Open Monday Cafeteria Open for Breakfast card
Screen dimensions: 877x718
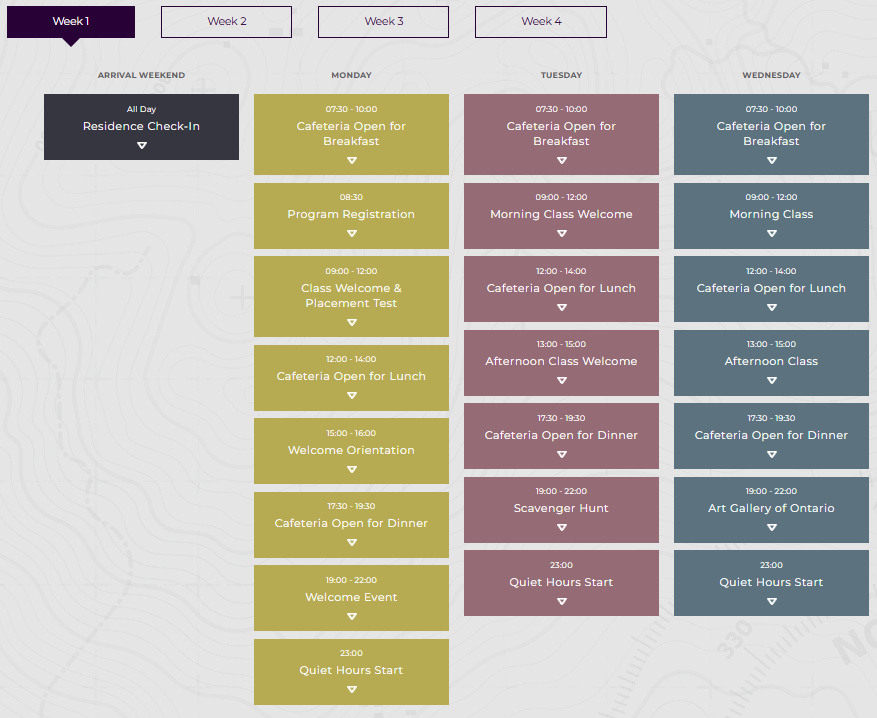click(x=351, y=134)
